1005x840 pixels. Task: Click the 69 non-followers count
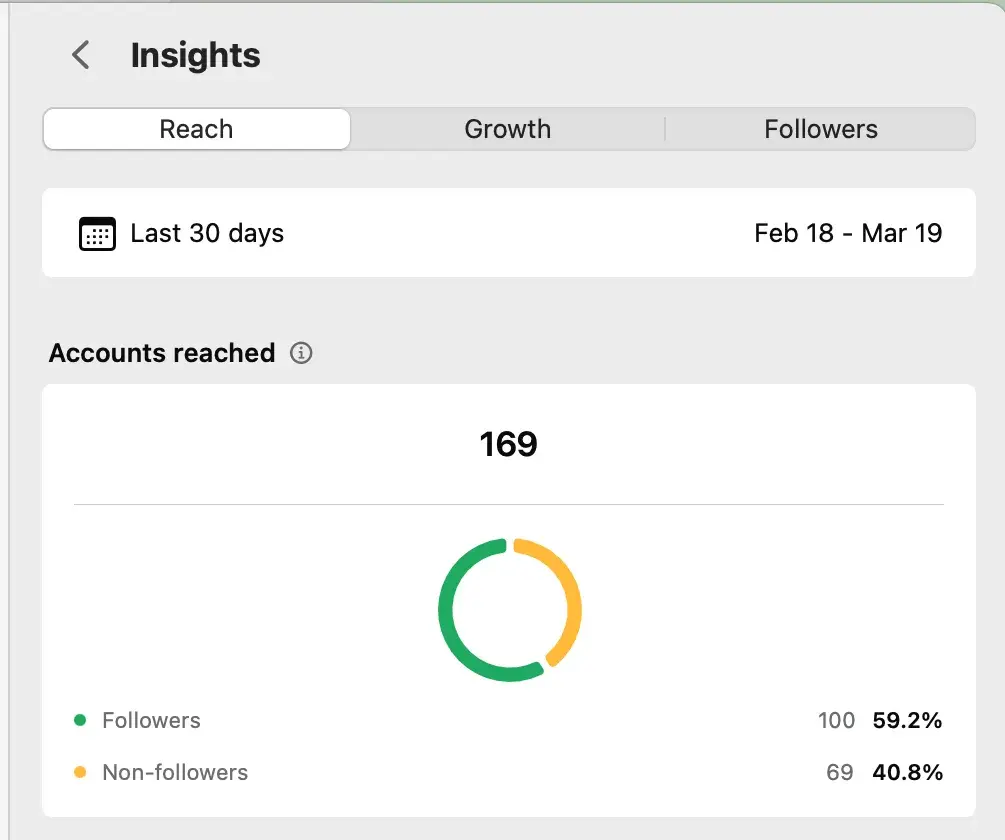click(x=840, y=772)
